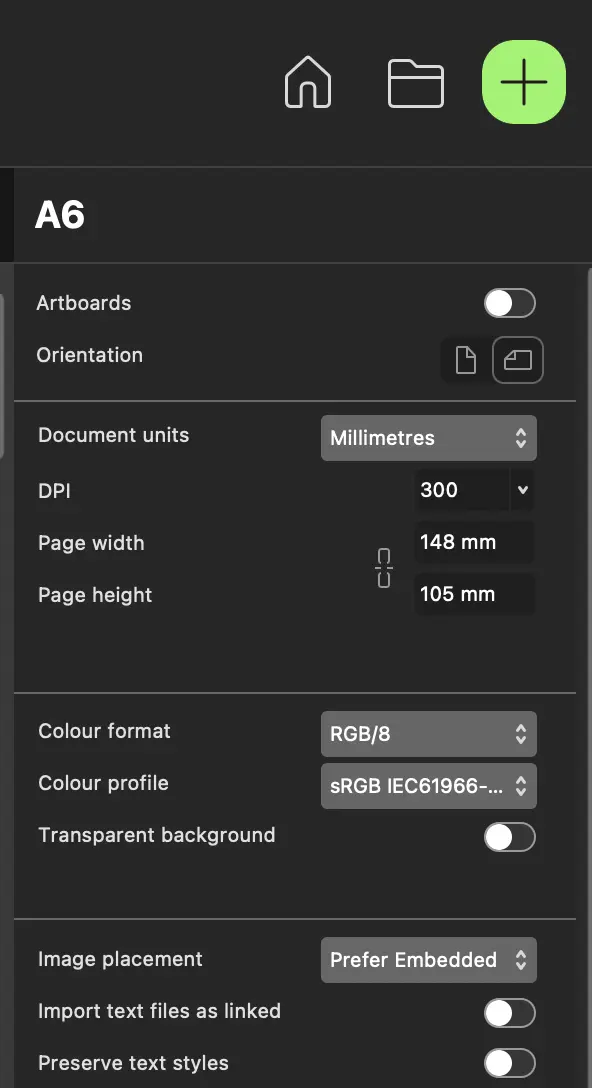Expand the DPI dropdown arrow
The height and width of the screenshot is (1088, 592).
[523, 490]
